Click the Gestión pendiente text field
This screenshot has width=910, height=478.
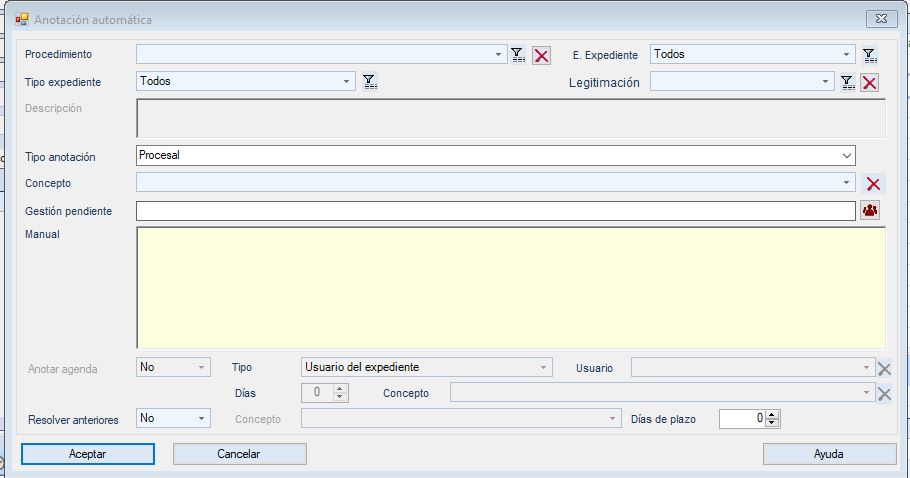coord(495,211)
